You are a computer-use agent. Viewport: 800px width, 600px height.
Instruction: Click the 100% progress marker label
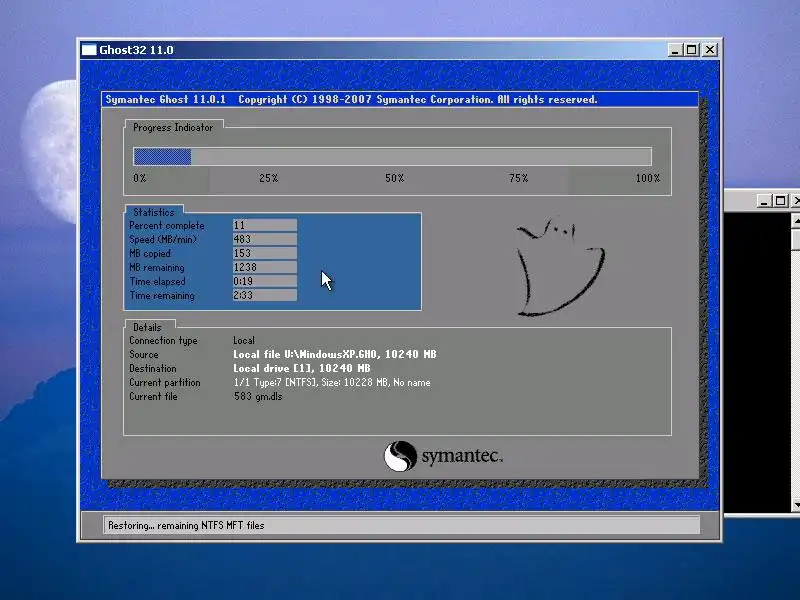tap(647, 178)
